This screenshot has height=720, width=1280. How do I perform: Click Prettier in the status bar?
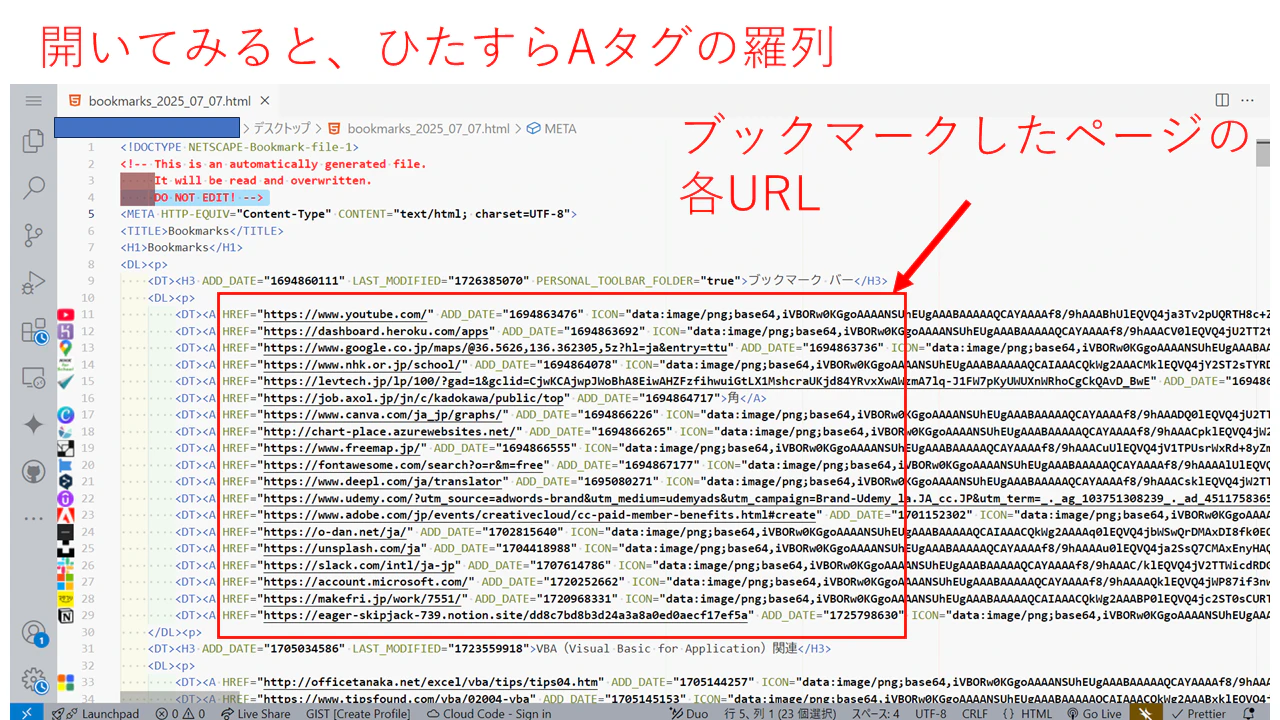point(1198,713)
